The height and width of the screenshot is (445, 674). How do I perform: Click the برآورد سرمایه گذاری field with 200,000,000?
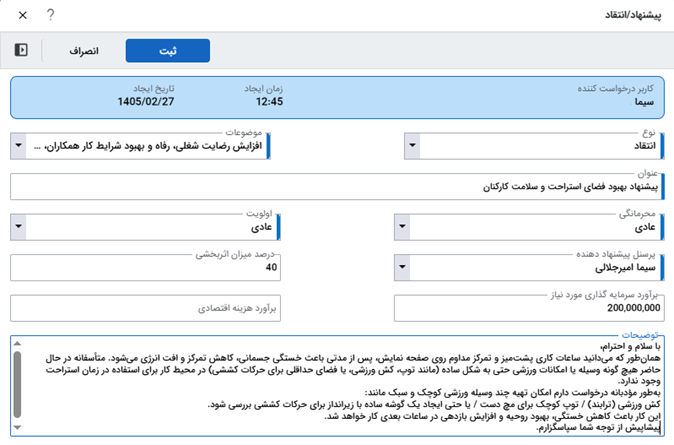(x=529, y=308)
